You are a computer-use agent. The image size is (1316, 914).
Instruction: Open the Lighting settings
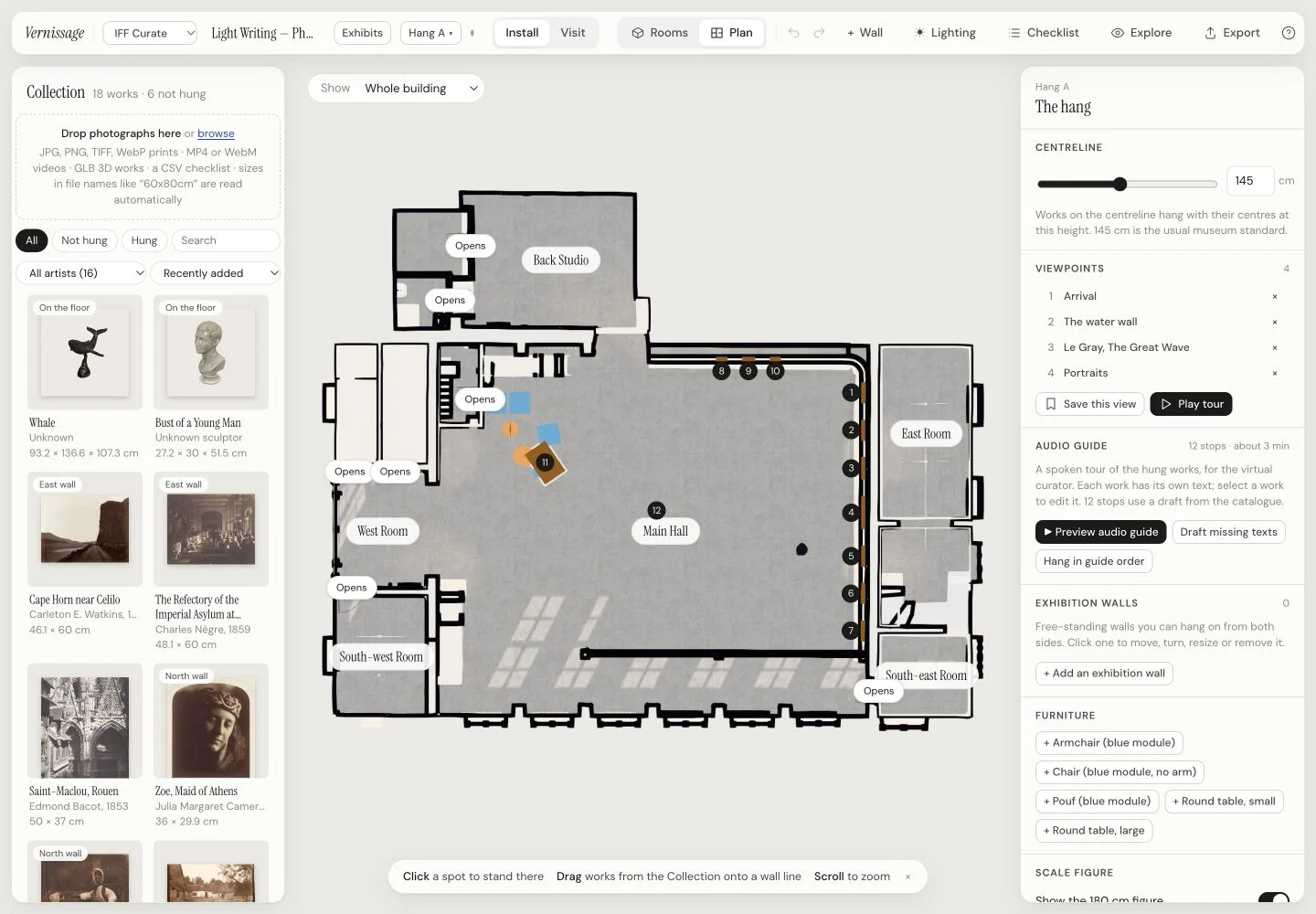pyautogui.click(x=945, y=33)
